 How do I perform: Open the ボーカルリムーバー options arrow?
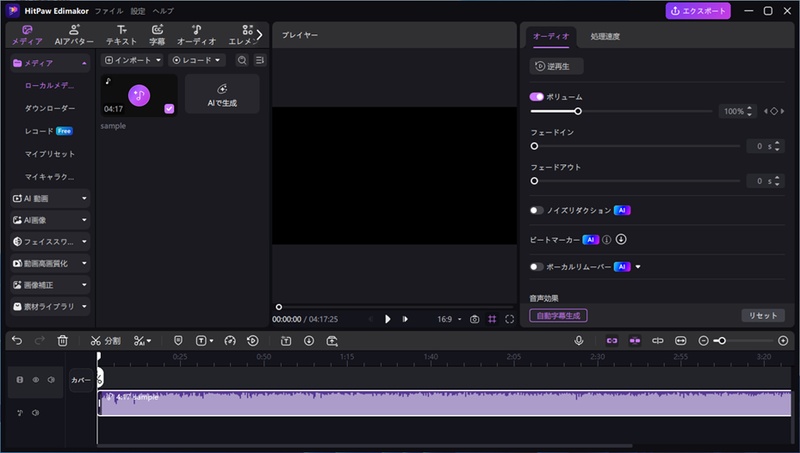click(638, 267)
